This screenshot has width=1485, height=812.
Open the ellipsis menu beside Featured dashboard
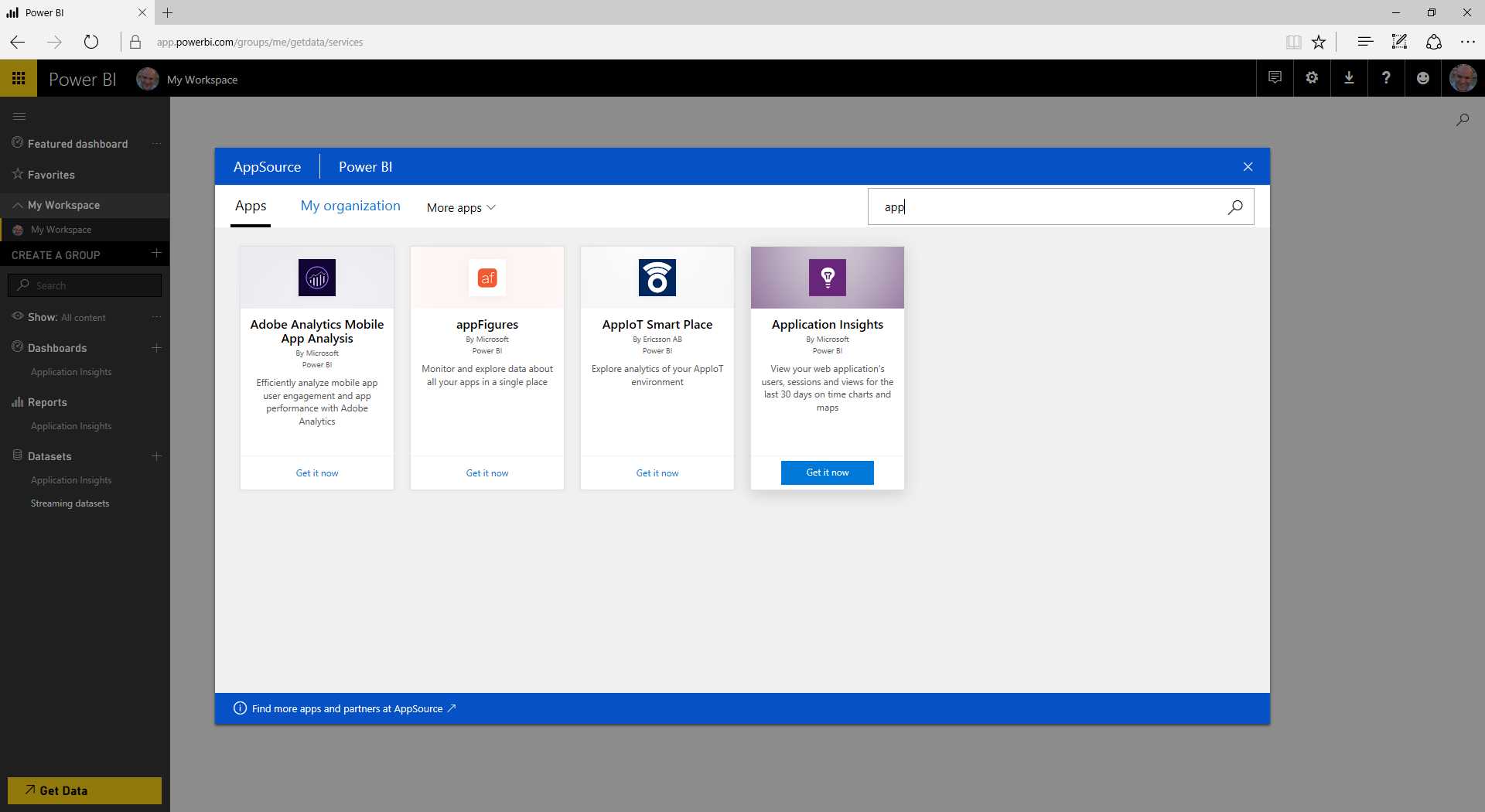(157, 144)
